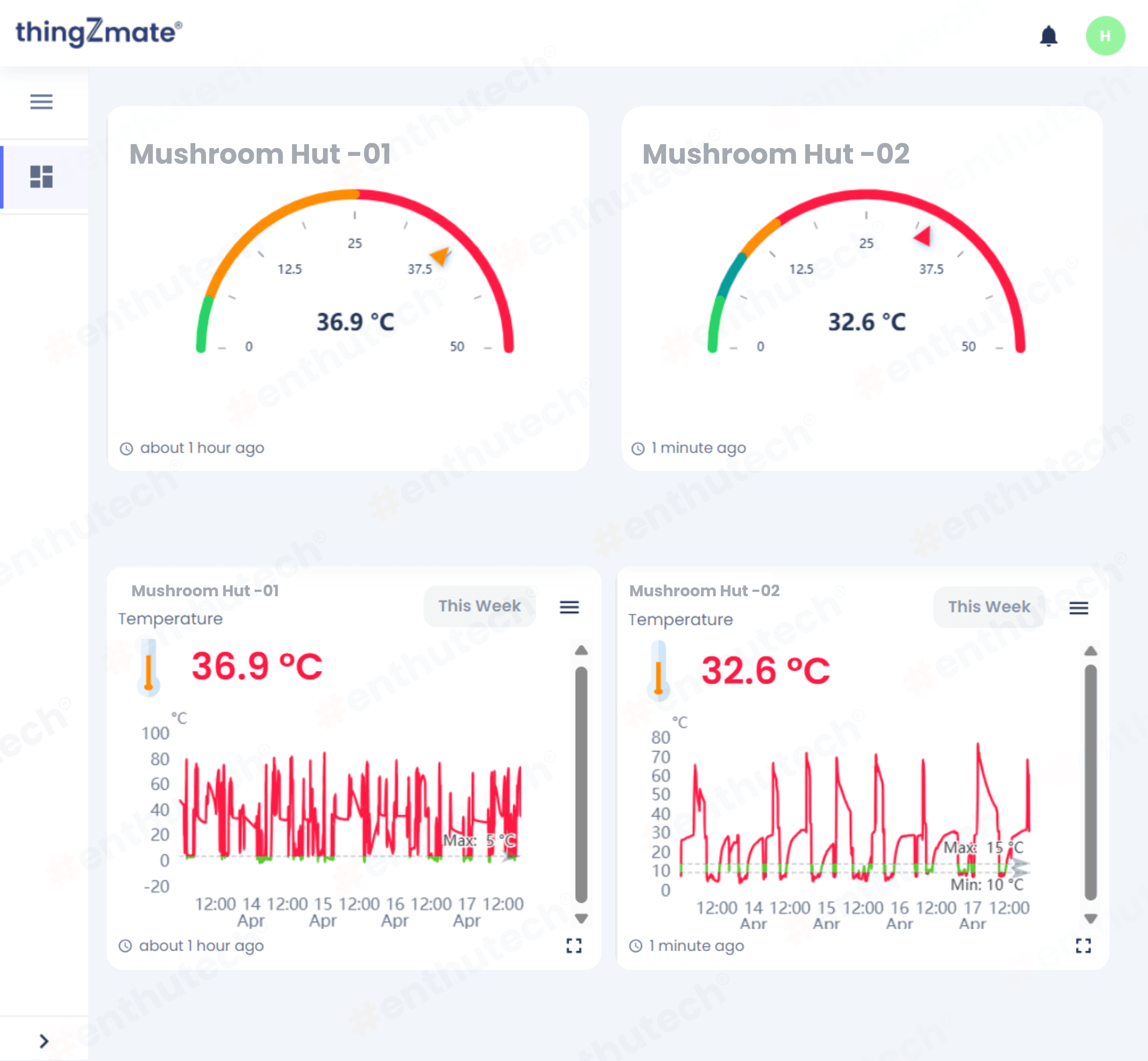
Task: Open Hut-01 chart hamburger menu
Action: 569,607
